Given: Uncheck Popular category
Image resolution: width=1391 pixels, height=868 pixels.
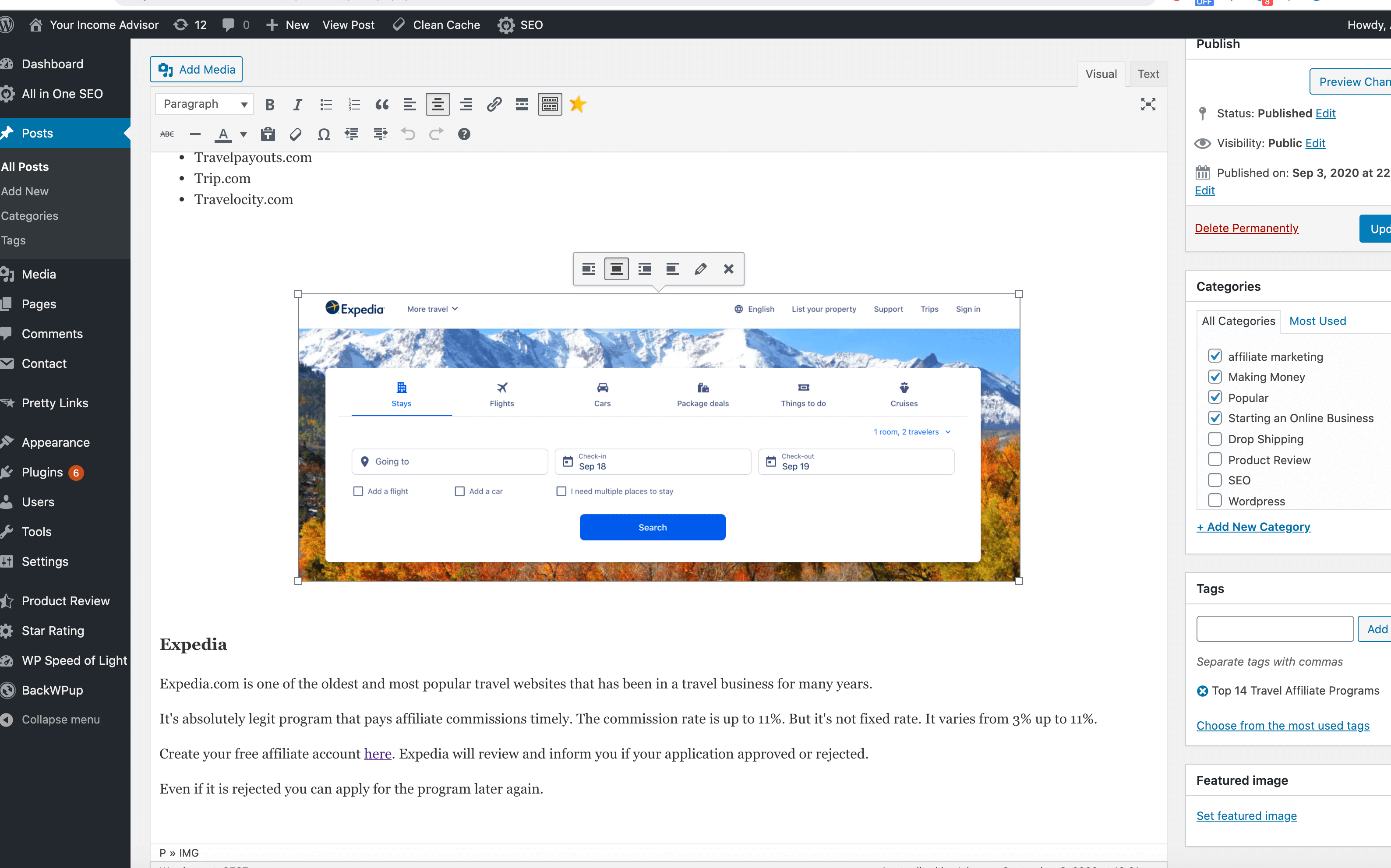Looking at the screenshot, I should point(1215,397).
